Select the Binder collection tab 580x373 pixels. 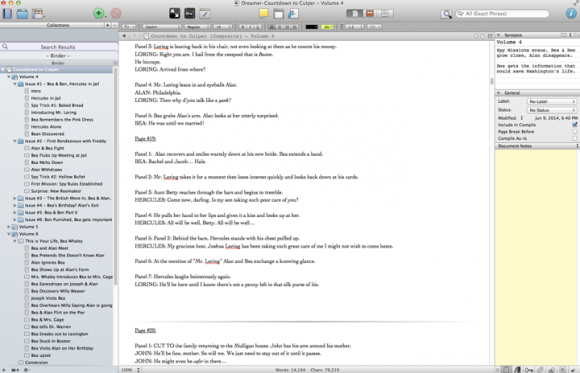(x=58, y=56)
